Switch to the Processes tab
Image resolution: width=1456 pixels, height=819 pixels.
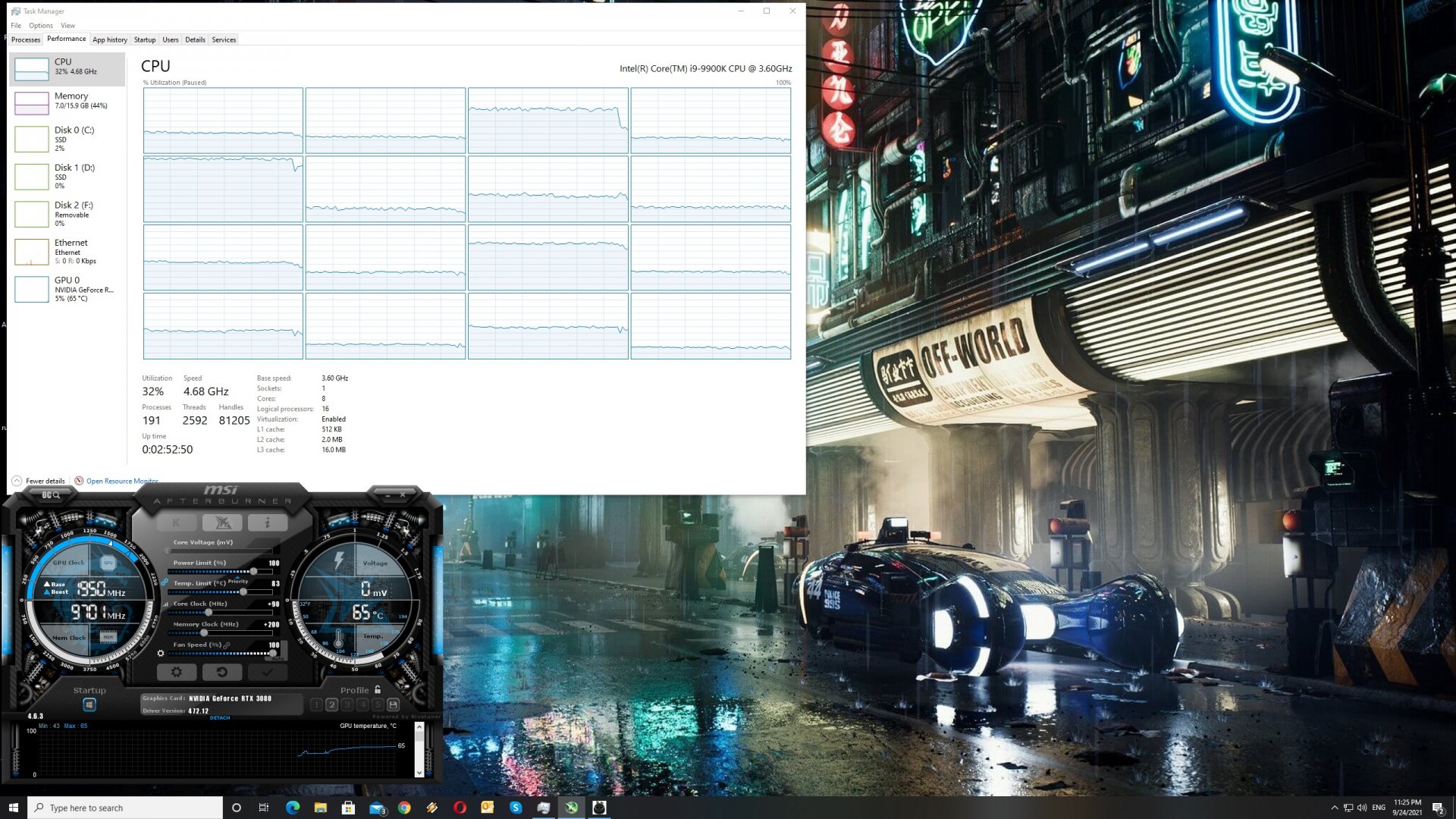pyautogui.click(x=25, y=39)
